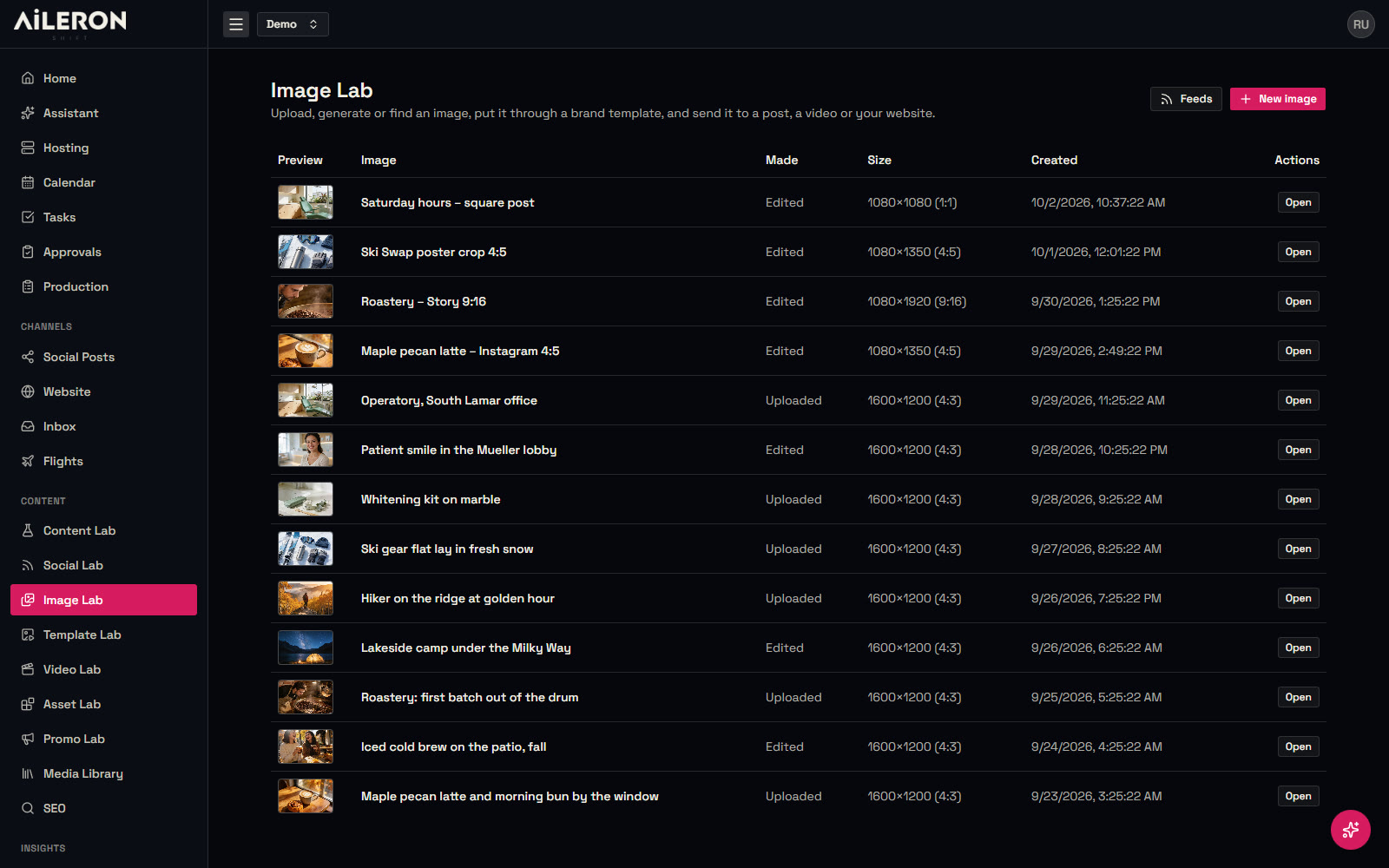Open Media Library menu item
This screenshot has height=868, width=1389.
[x=103, y=773]
